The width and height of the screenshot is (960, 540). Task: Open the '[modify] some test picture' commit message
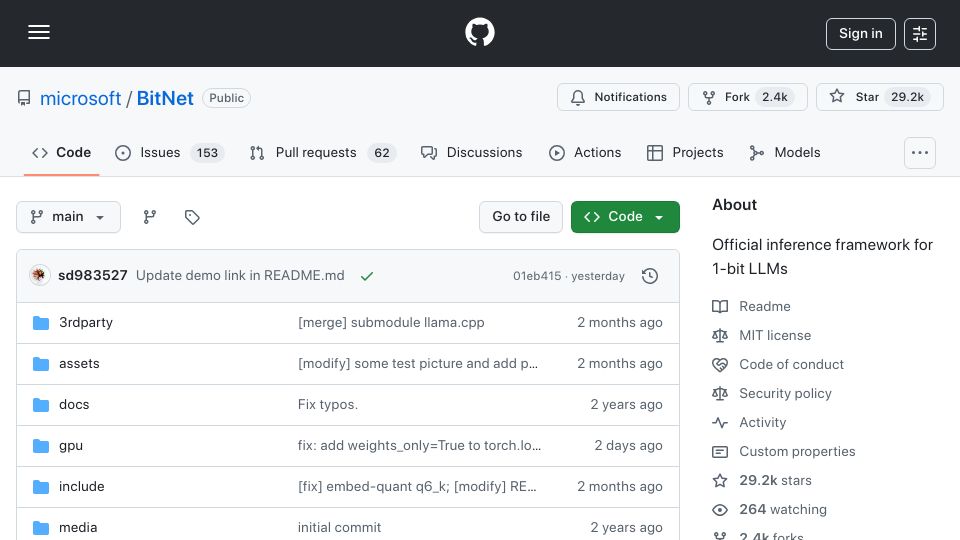click(418, 364)
